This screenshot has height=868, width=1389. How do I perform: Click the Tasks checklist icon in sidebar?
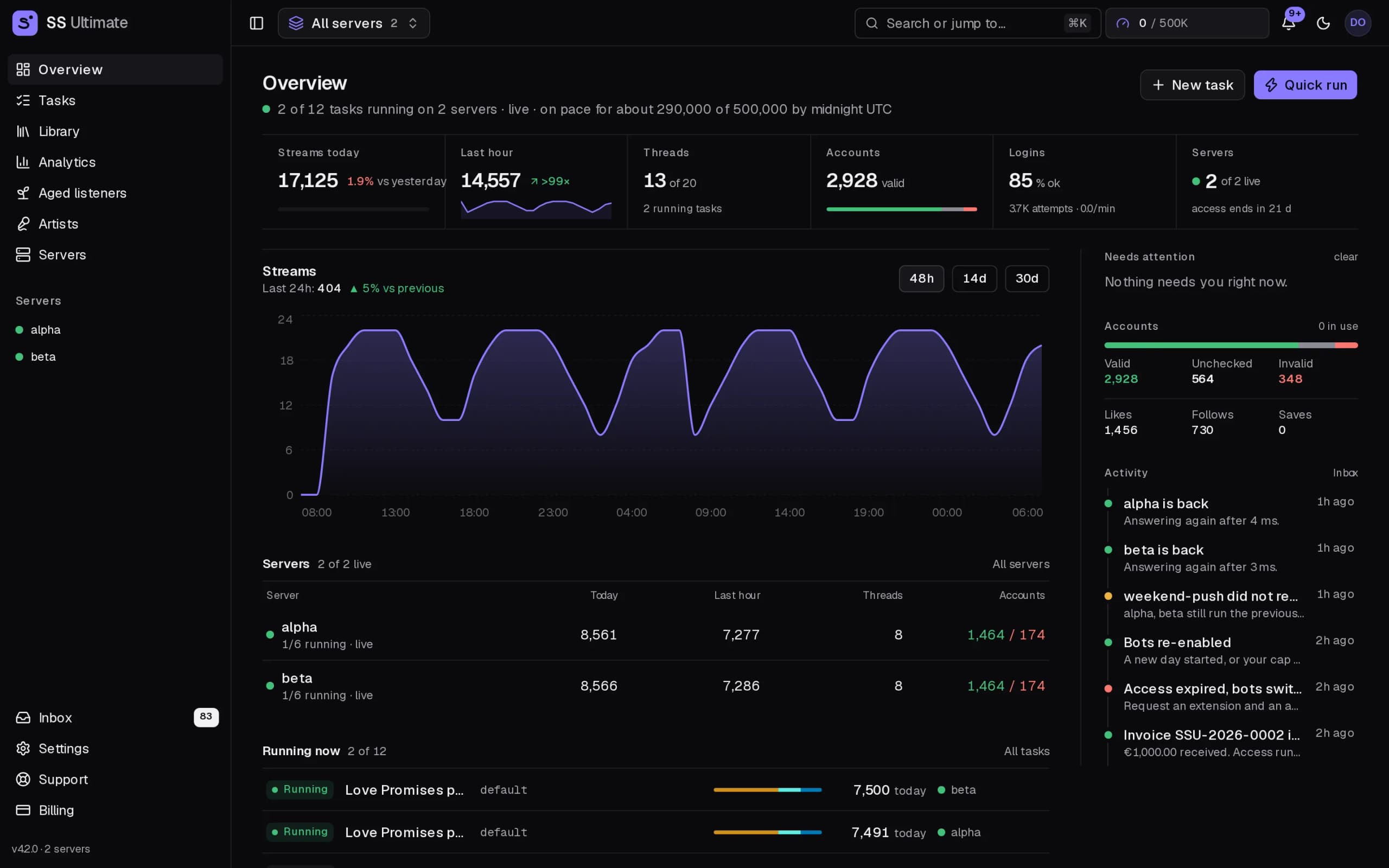(23, 100)
